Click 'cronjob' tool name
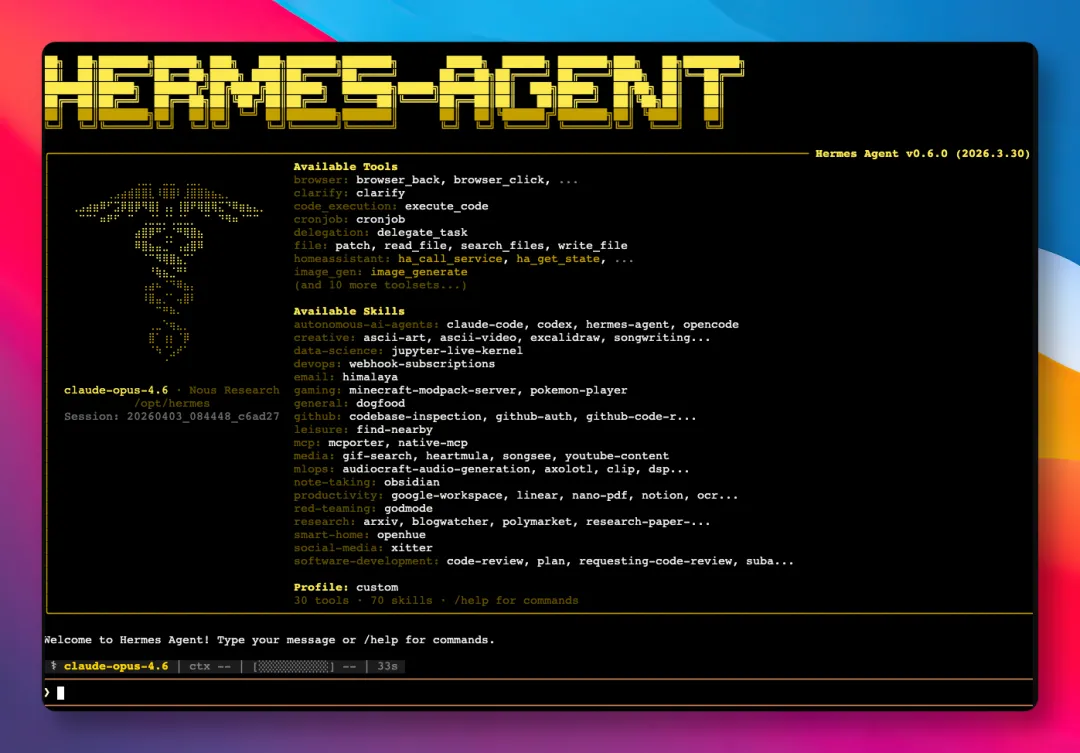This screenshot has width=1080, height=753. 380,219
